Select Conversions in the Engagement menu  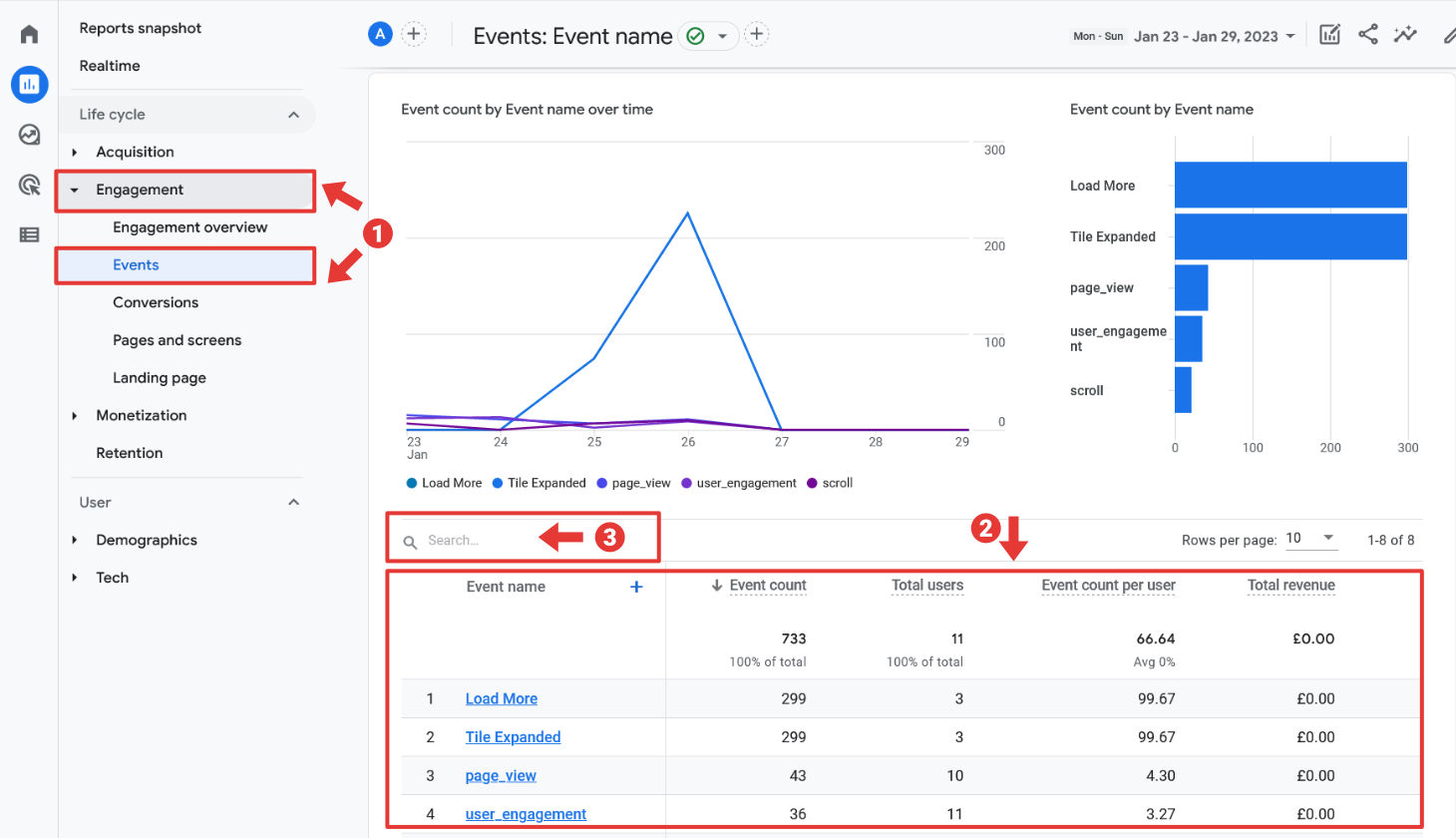point(156,302)
